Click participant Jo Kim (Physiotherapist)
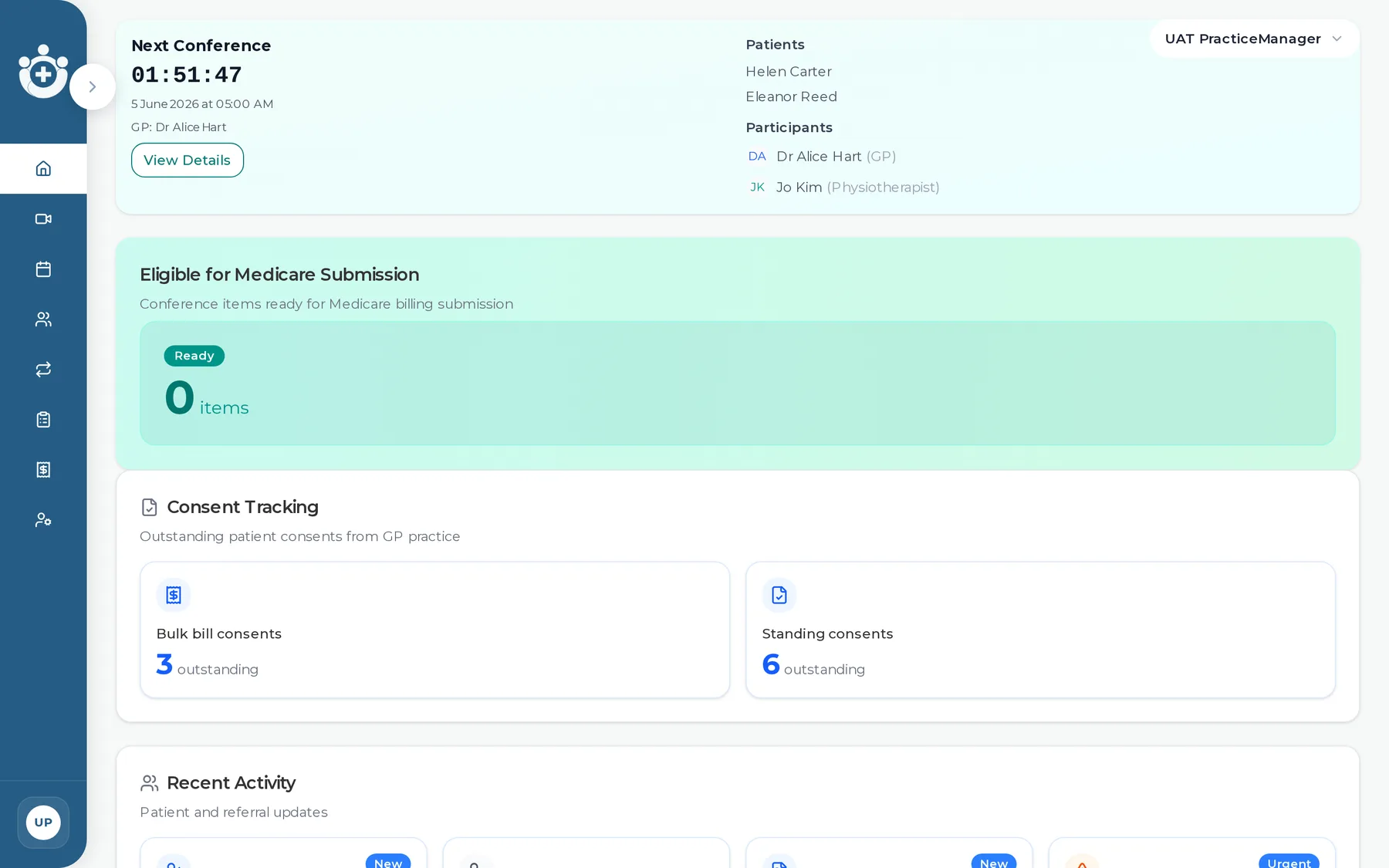1389x868 pixels. pyautogui.click(x=858, y=187)
